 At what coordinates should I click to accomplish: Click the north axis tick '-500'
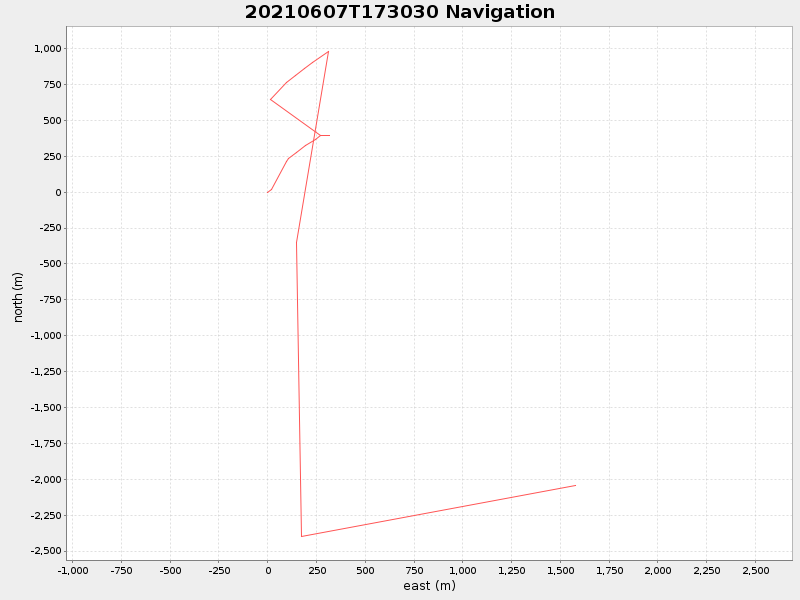click(x=51, y=264)
